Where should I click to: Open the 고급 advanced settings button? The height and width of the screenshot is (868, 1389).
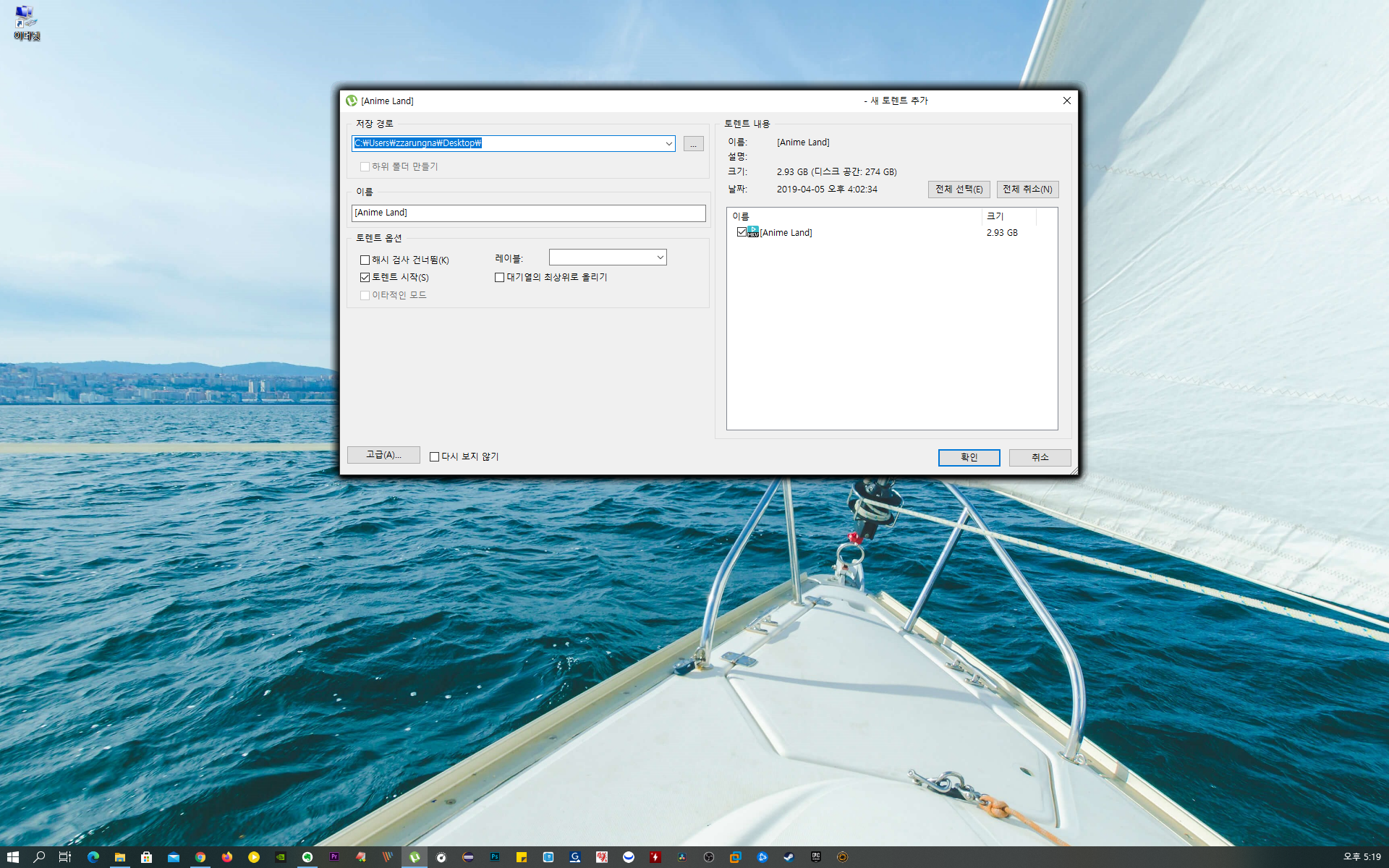point(383,455)
